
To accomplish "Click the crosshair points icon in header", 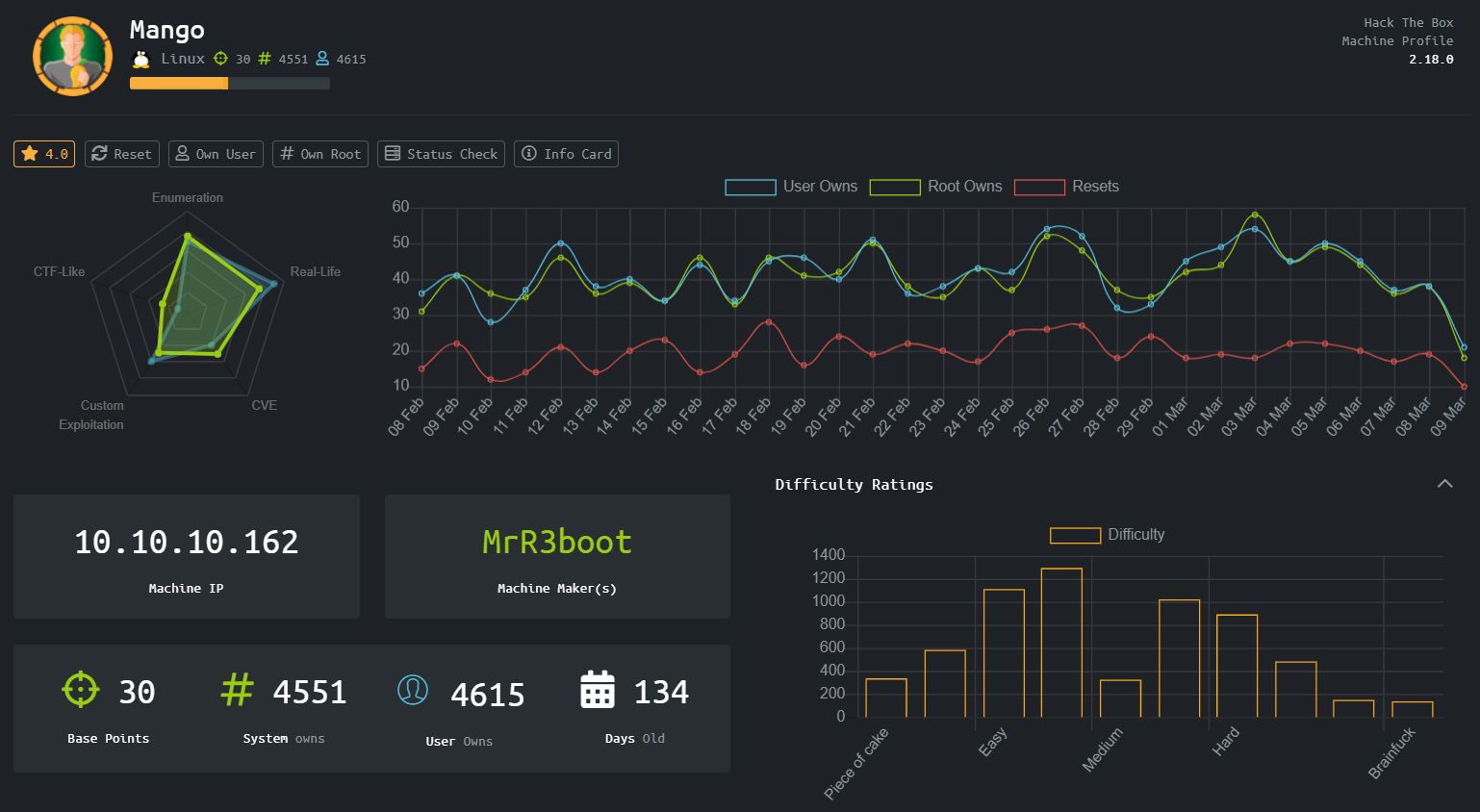I will pyautogui.click(x=220, y=59).
